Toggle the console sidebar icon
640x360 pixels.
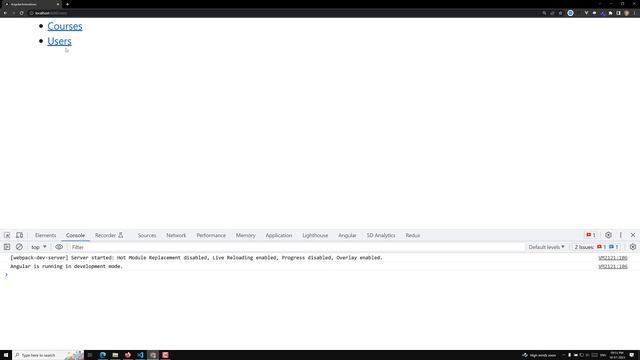point(7,247)
